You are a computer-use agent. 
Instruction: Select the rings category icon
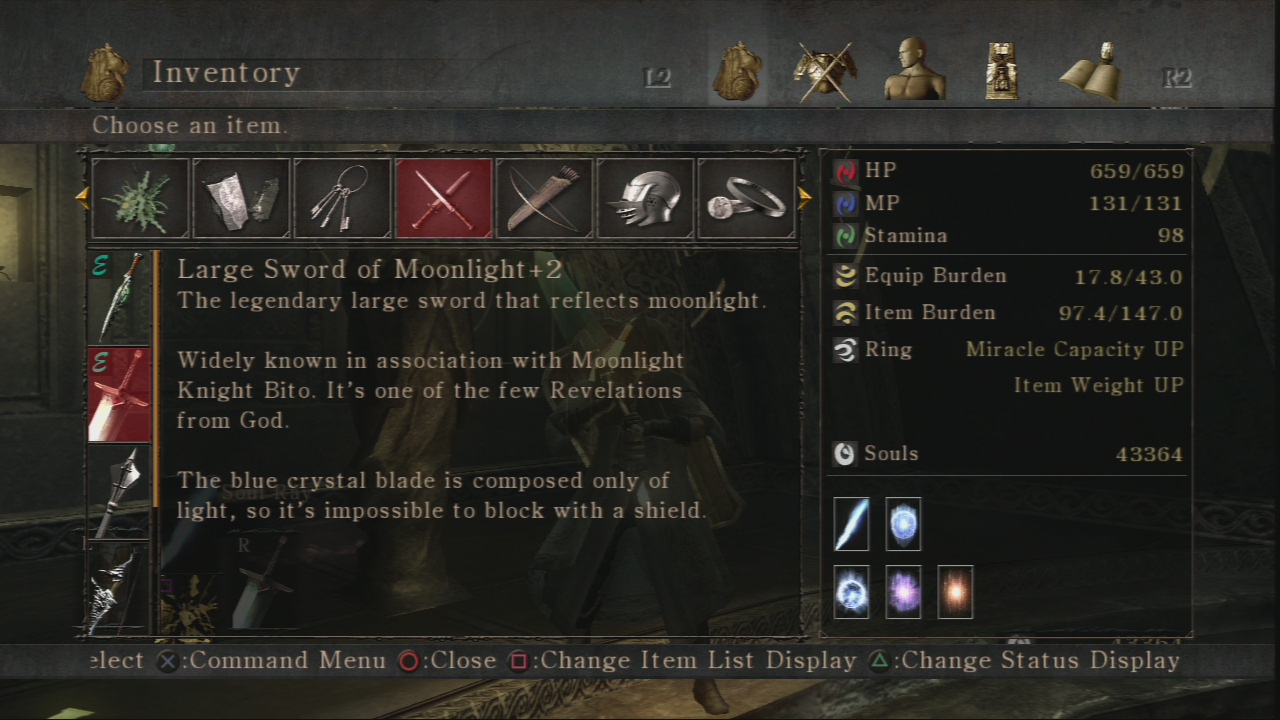746,198
